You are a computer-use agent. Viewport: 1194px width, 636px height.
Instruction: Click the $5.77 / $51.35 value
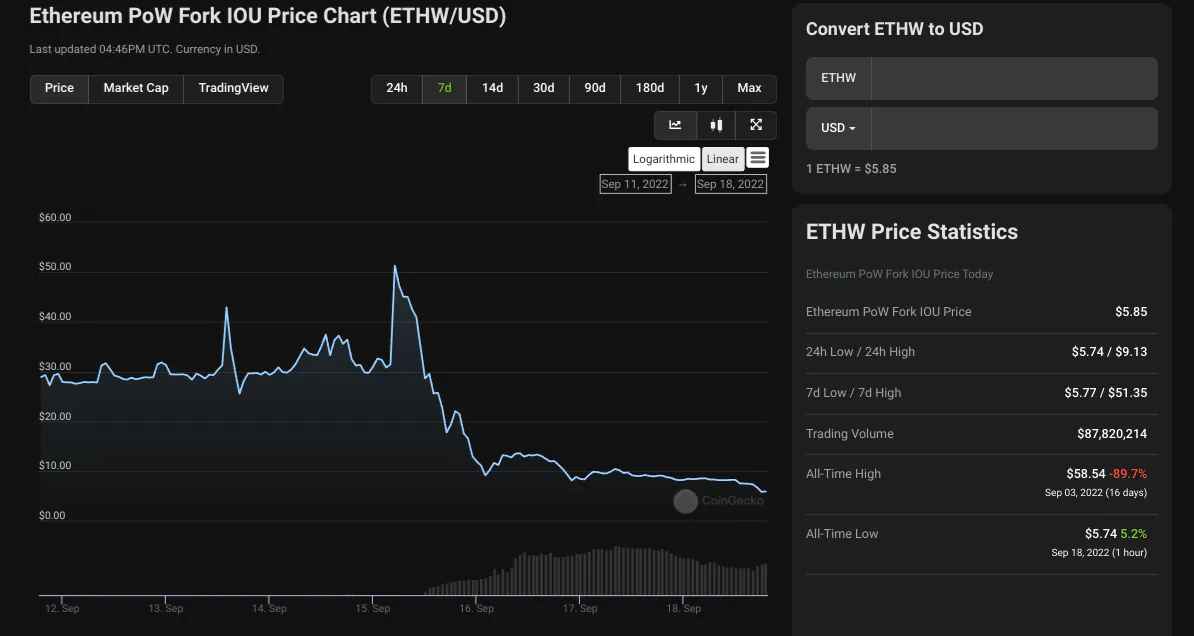[x=1106, y=393]
